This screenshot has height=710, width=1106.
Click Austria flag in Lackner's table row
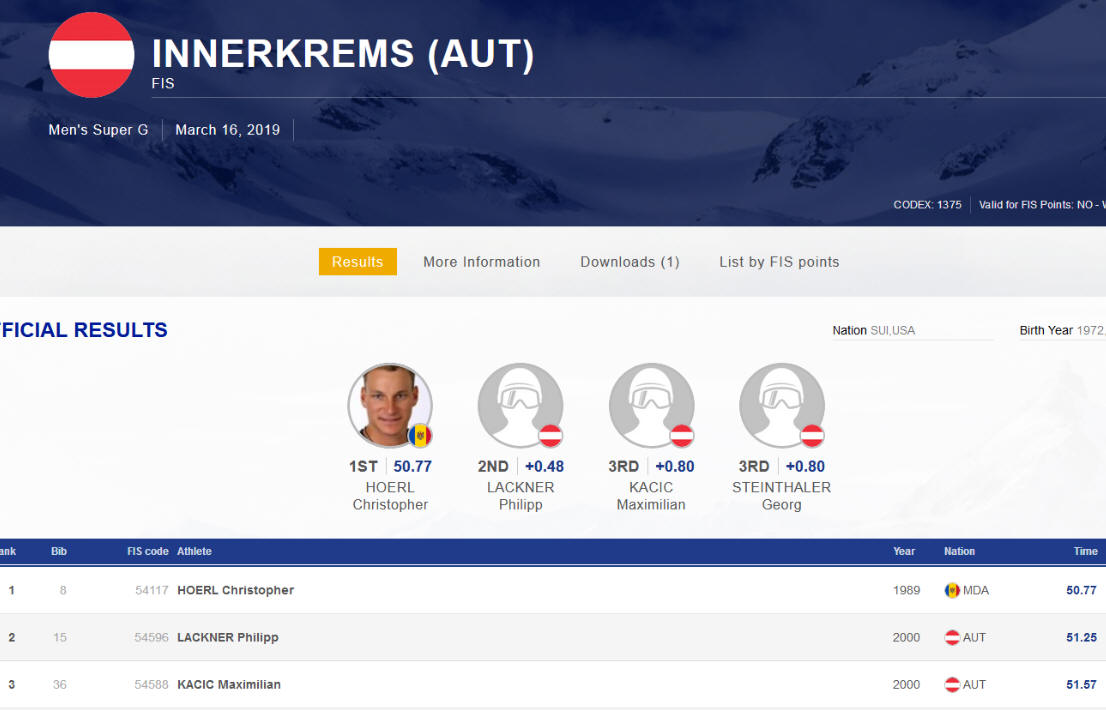pos(952,637)
